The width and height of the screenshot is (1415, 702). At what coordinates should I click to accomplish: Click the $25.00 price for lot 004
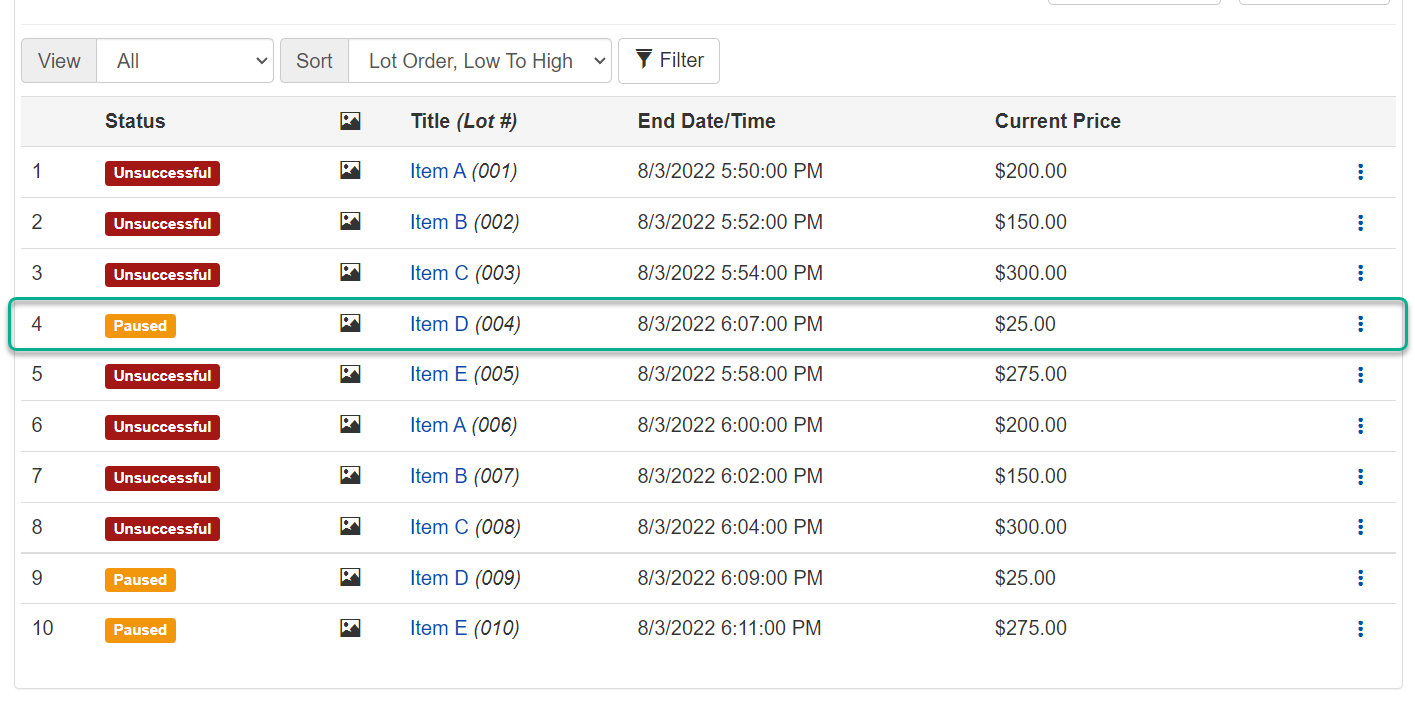click(x=1025, y=324)
